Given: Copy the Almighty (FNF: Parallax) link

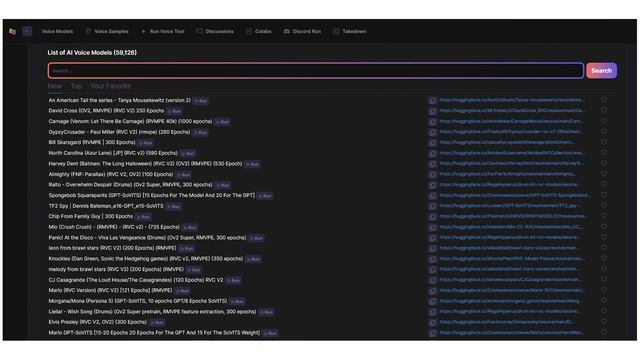Looking at the screenshot, I should tap(433, 175).
